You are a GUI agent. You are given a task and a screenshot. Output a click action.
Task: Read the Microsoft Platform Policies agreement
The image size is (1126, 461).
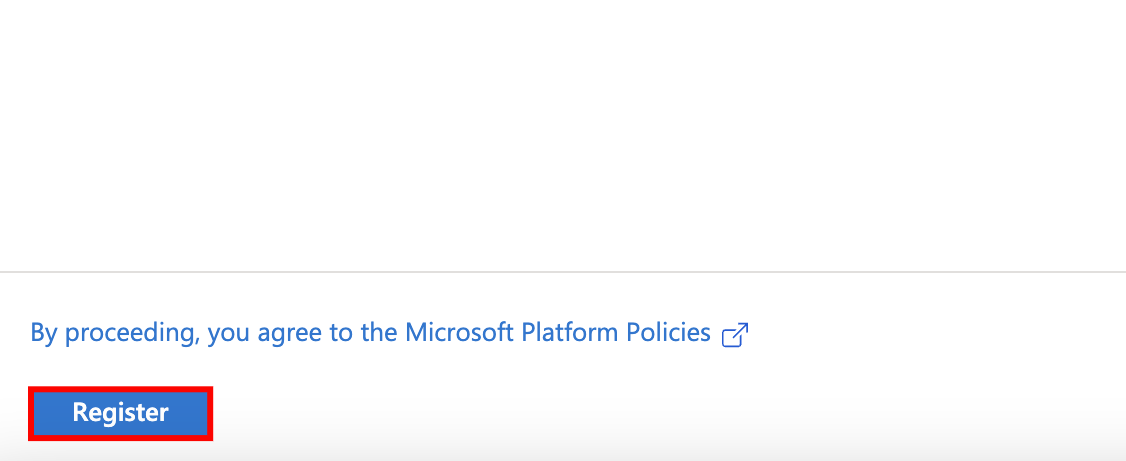[x=370, y=333]
